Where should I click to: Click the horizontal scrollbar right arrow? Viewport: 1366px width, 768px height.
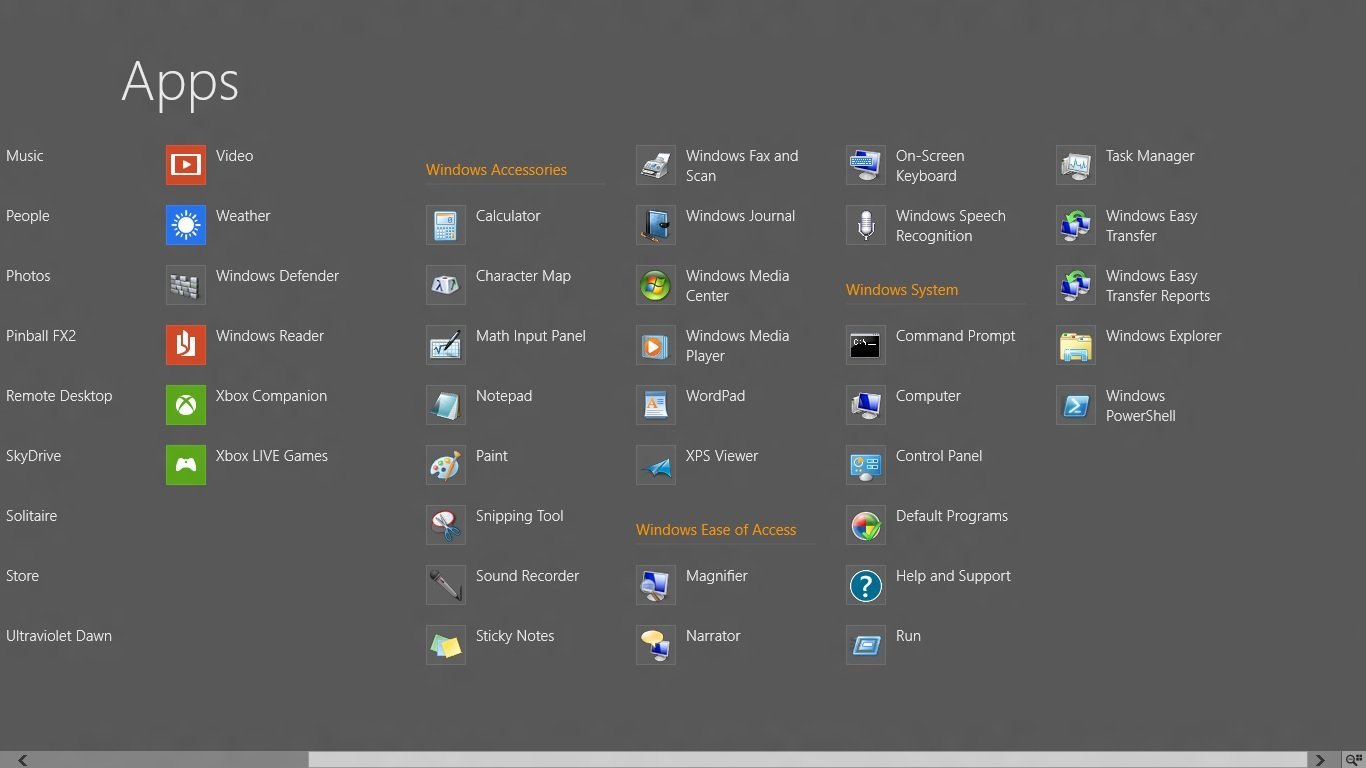[1320, 760]
